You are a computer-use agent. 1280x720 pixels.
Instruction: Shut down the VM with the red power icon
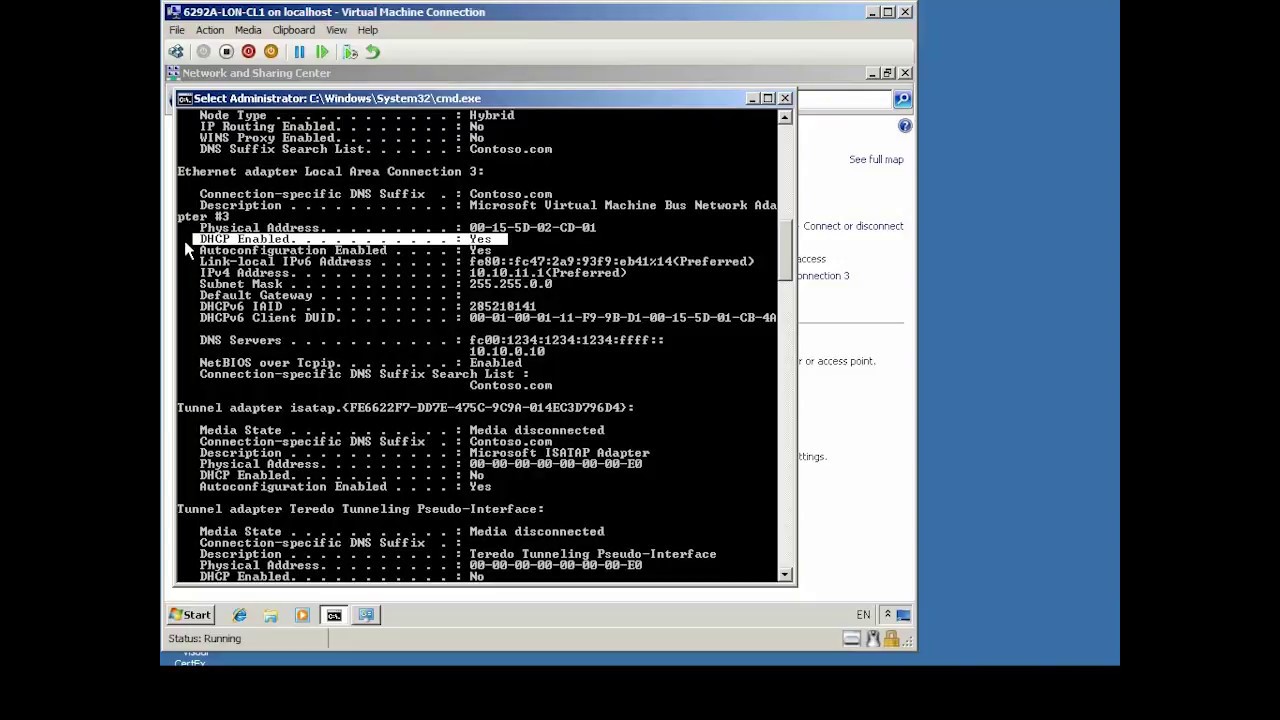click(x=248, y=52)
